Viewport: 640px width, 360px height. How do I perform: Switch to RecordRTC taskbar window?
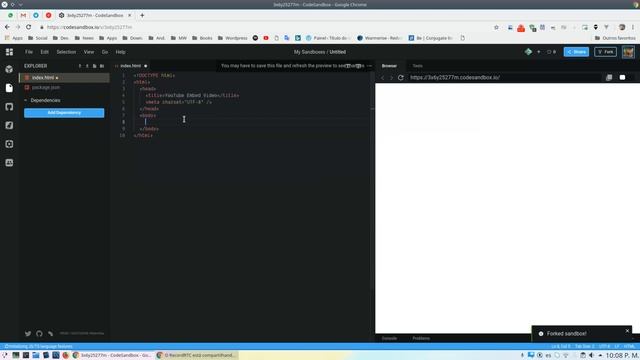[197, 356]
